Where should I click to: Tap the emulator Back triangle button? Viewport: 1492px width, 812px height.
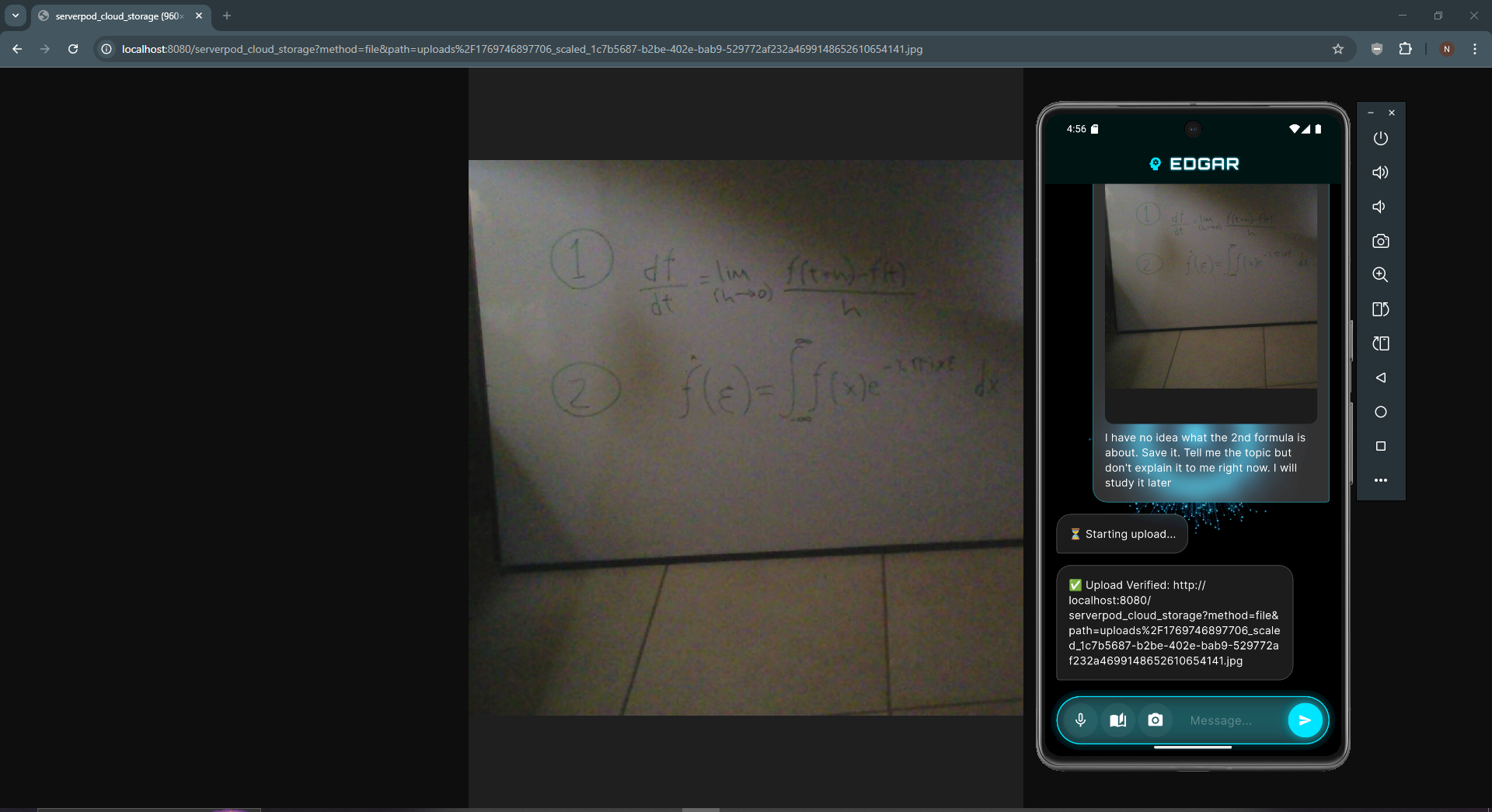1381,378
